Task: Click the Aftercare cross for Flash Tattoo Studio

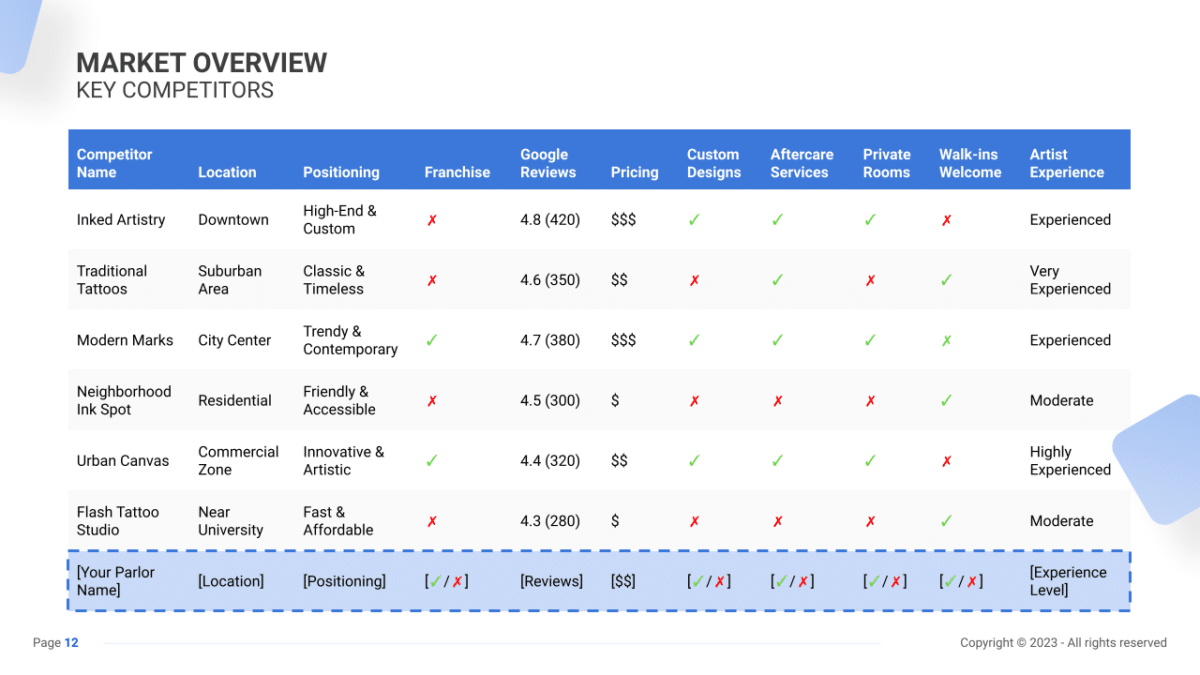Action: point(777,521)
